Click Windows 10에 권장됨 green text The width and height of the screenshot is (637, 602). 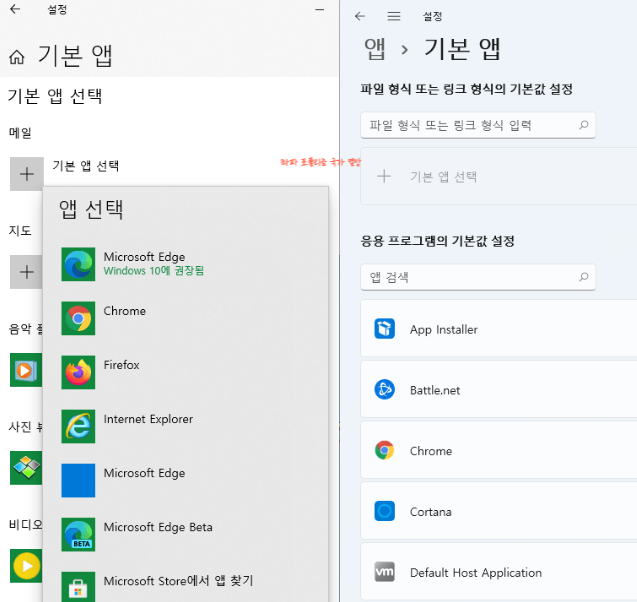(x=154, y=271)
